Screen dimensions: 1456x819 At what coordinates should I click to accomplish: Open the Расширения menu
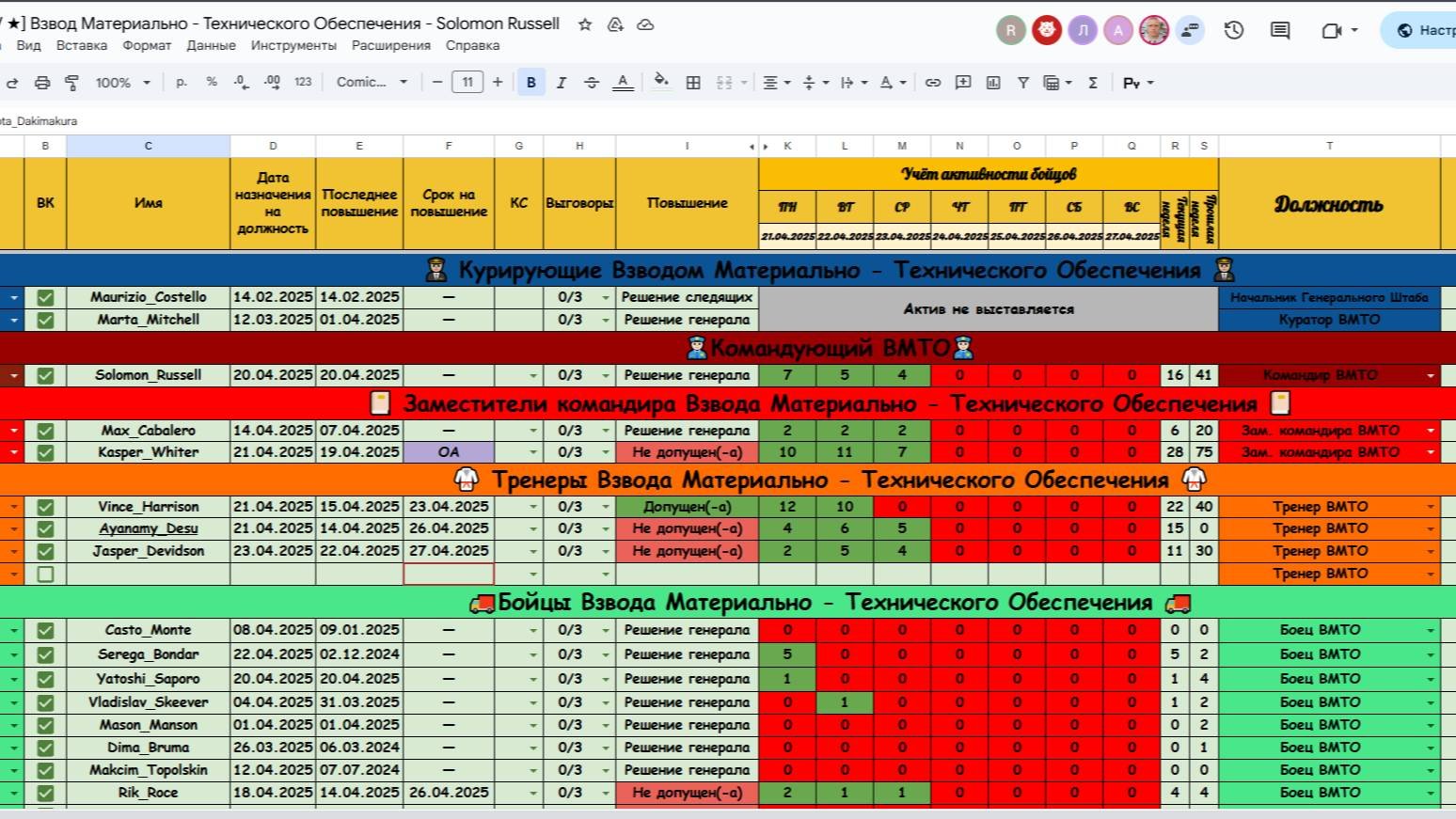tap(391, 45)
